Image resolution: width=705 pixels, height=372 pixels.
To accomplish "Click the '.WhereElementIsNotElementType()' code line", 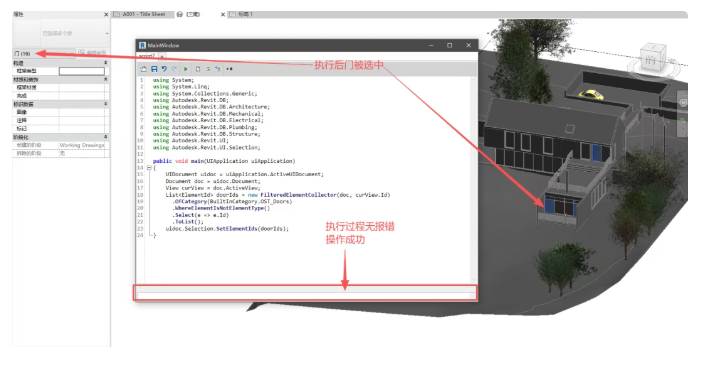I will tap(221, 208).
